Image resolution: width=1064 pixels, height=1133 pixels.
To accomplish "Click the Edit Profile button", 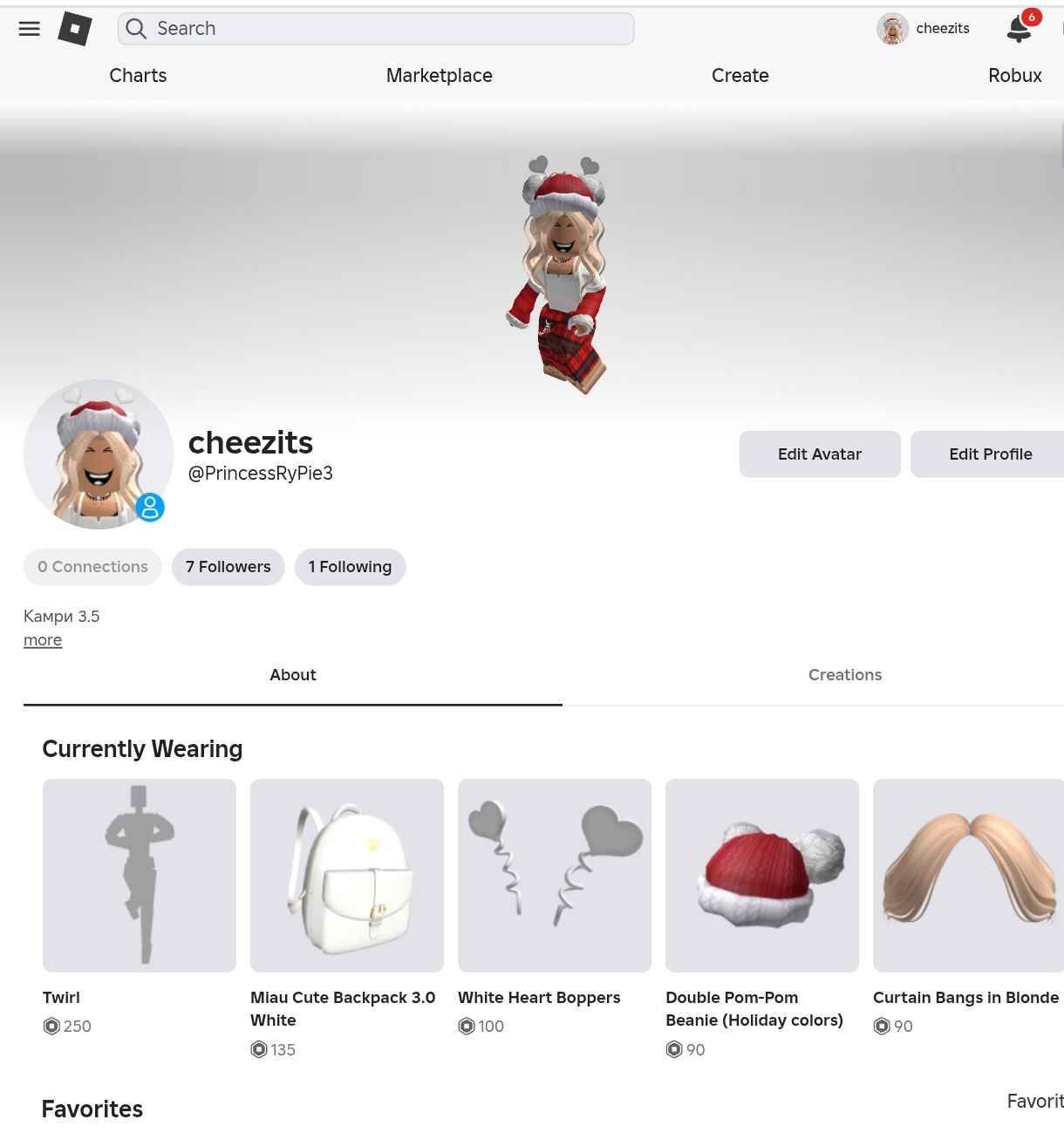I will click(x=990, y=454).
